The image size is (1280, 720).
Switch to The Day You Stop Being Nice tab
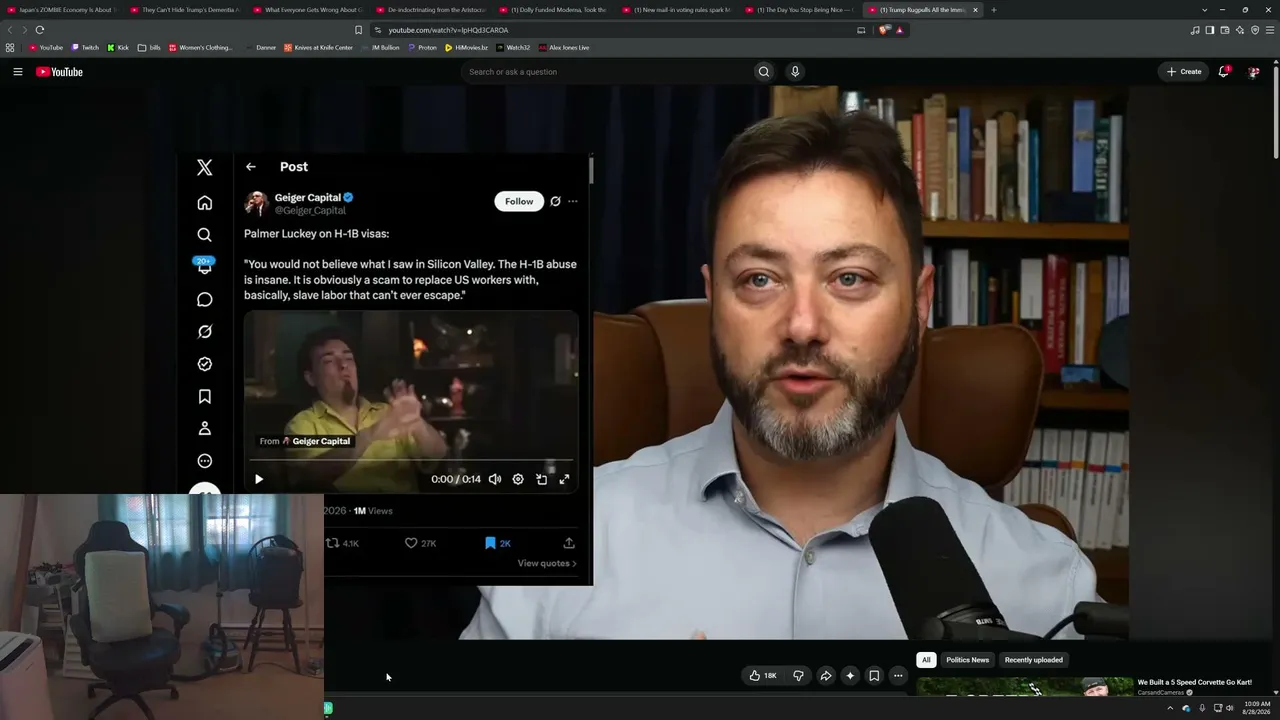(798, 10)
